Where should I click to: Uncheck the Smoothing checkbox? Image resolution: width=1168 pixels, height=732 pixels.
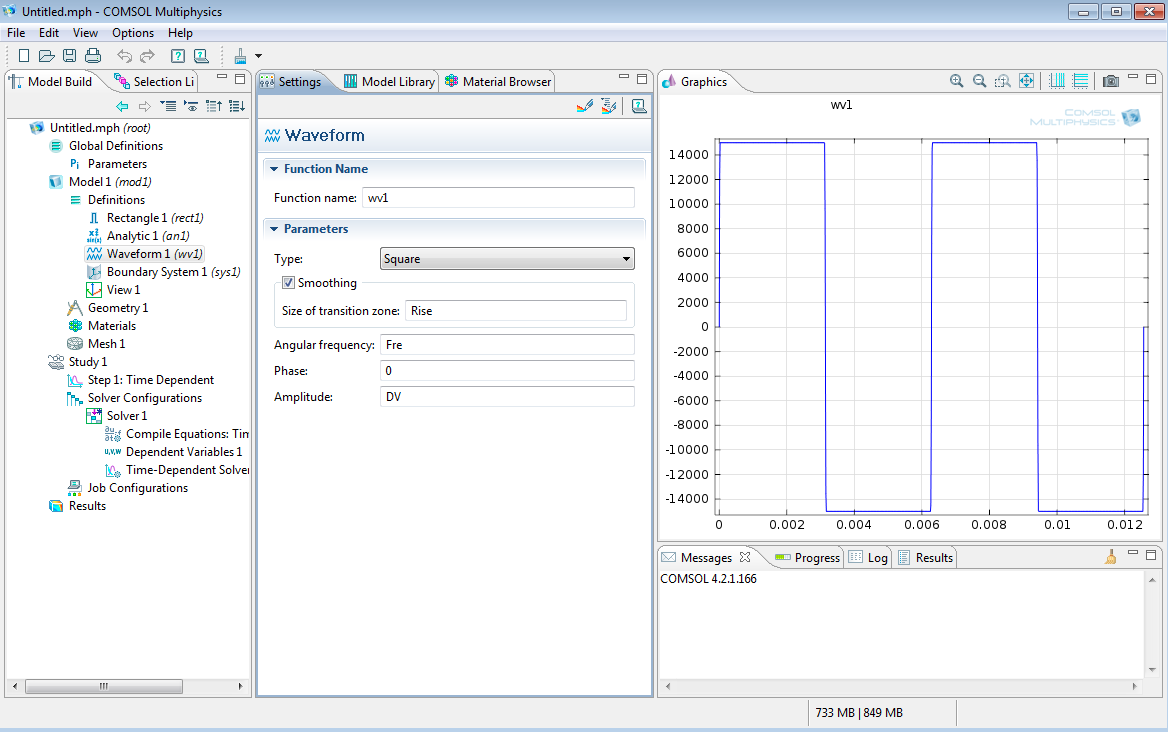(289, 283)
